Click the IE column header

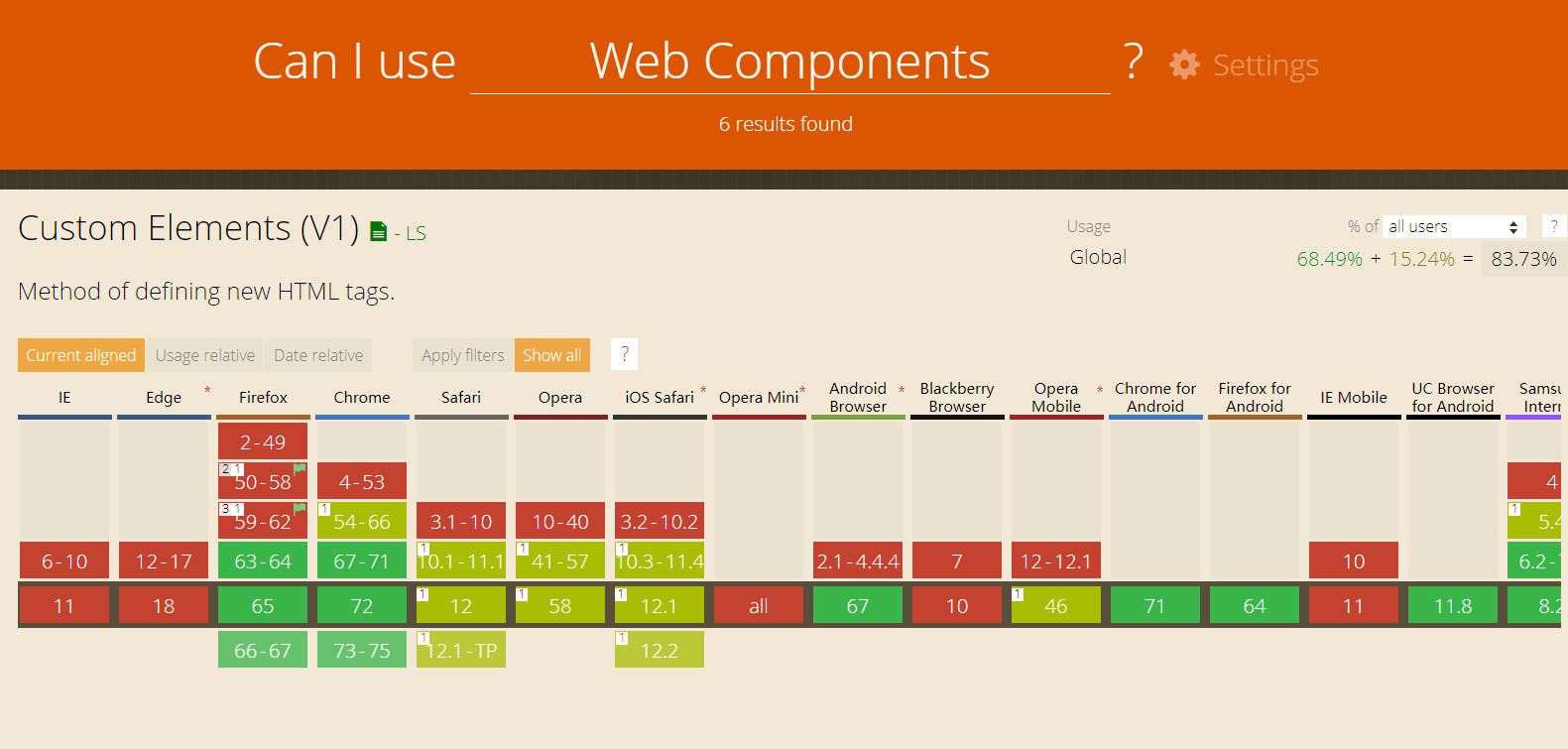(64, 397)
